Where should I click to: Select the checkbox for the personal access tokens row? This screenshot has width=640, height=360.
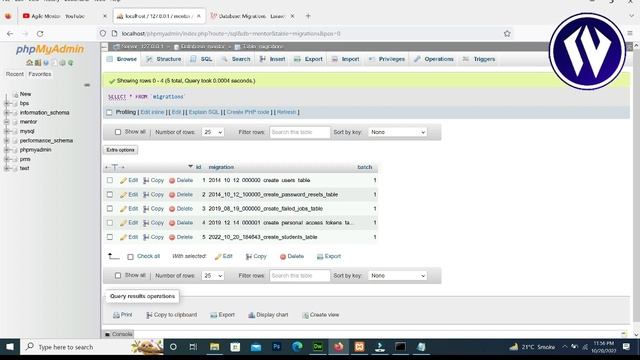(x=110, y=223)
